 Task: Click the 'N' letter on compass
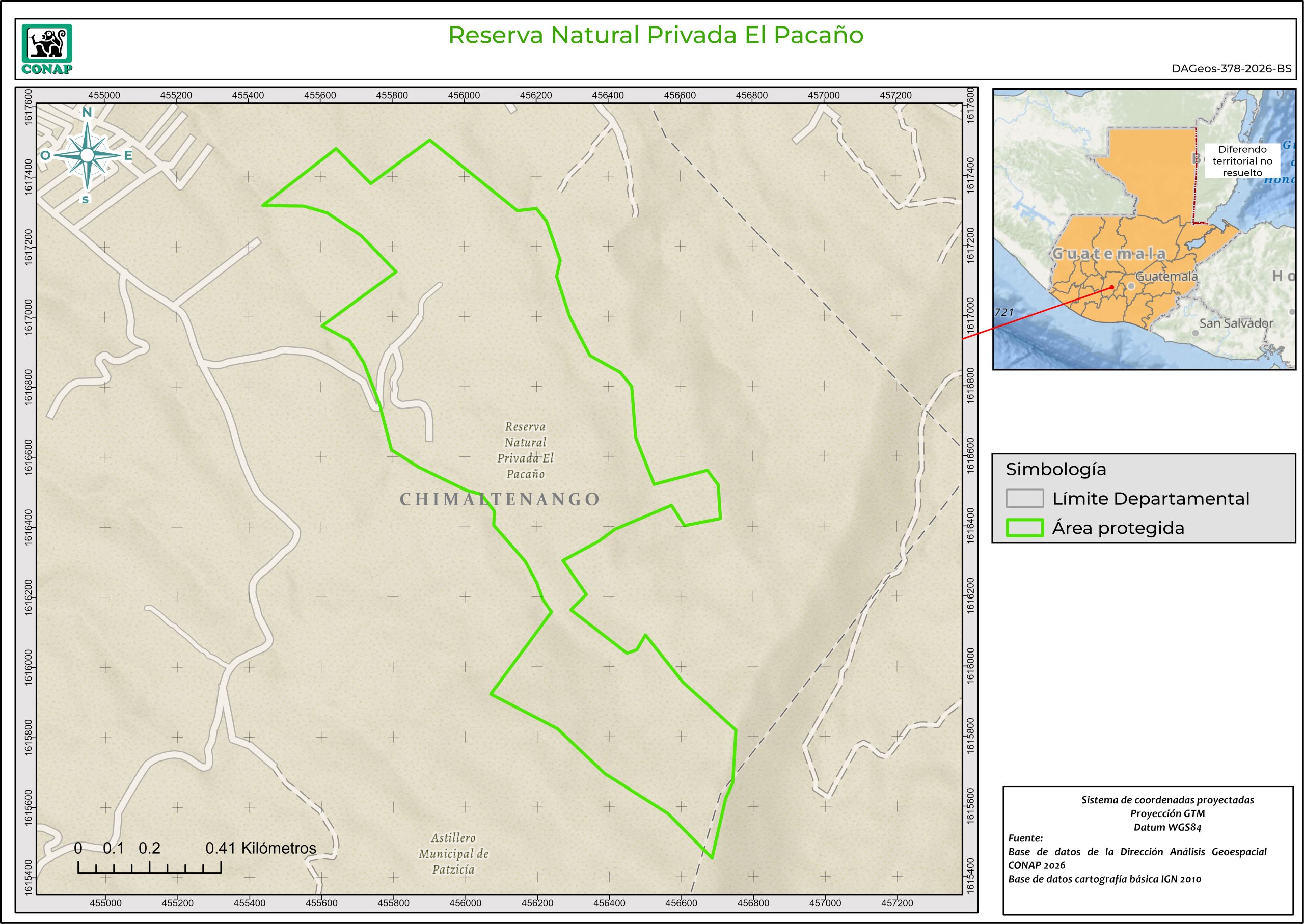click(x=87, y=112)
